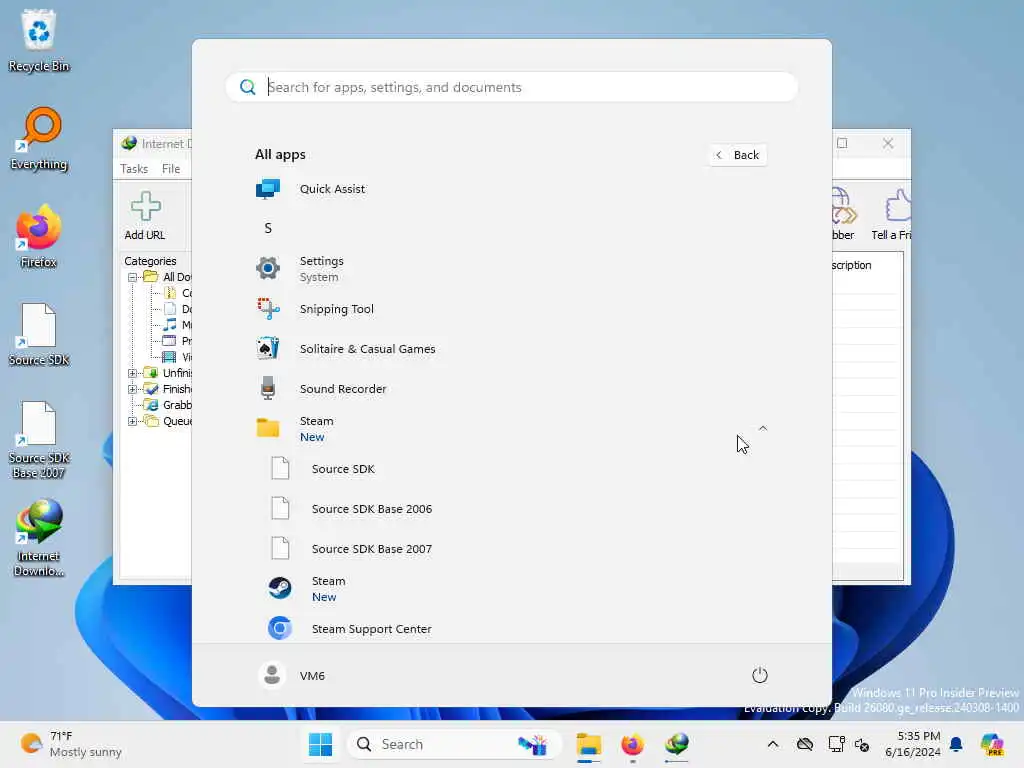Open Firefox from taskbar
This screenshot has width=1024, height=768.
632,744
